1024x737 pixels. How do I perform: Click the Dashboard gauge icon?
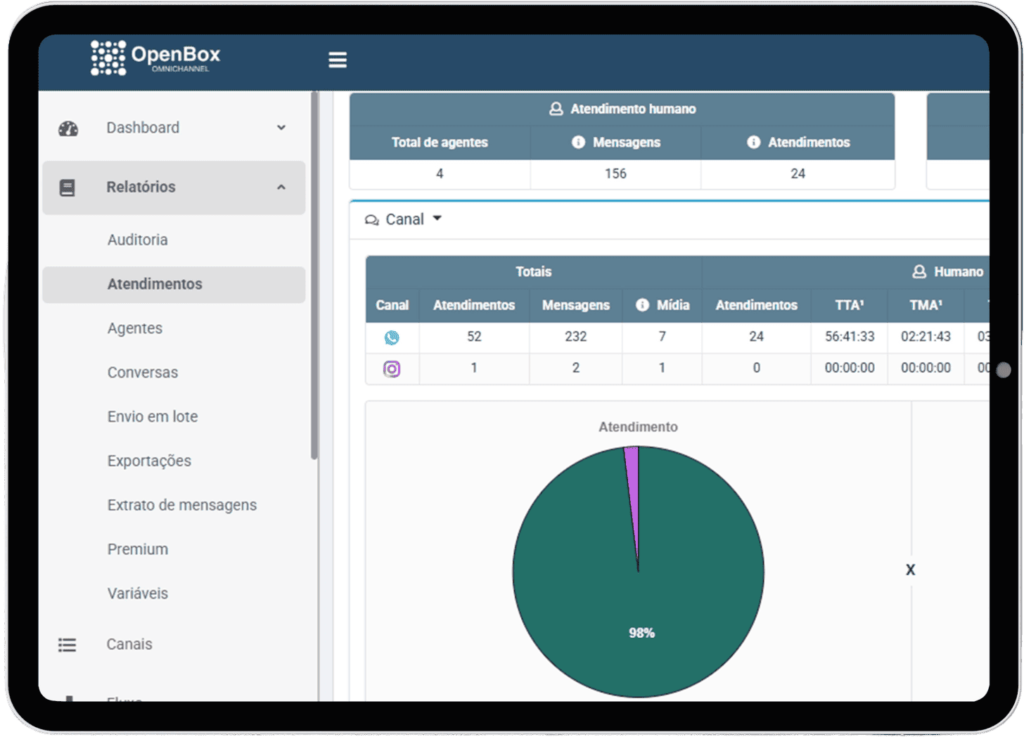(x=68, y=129)
